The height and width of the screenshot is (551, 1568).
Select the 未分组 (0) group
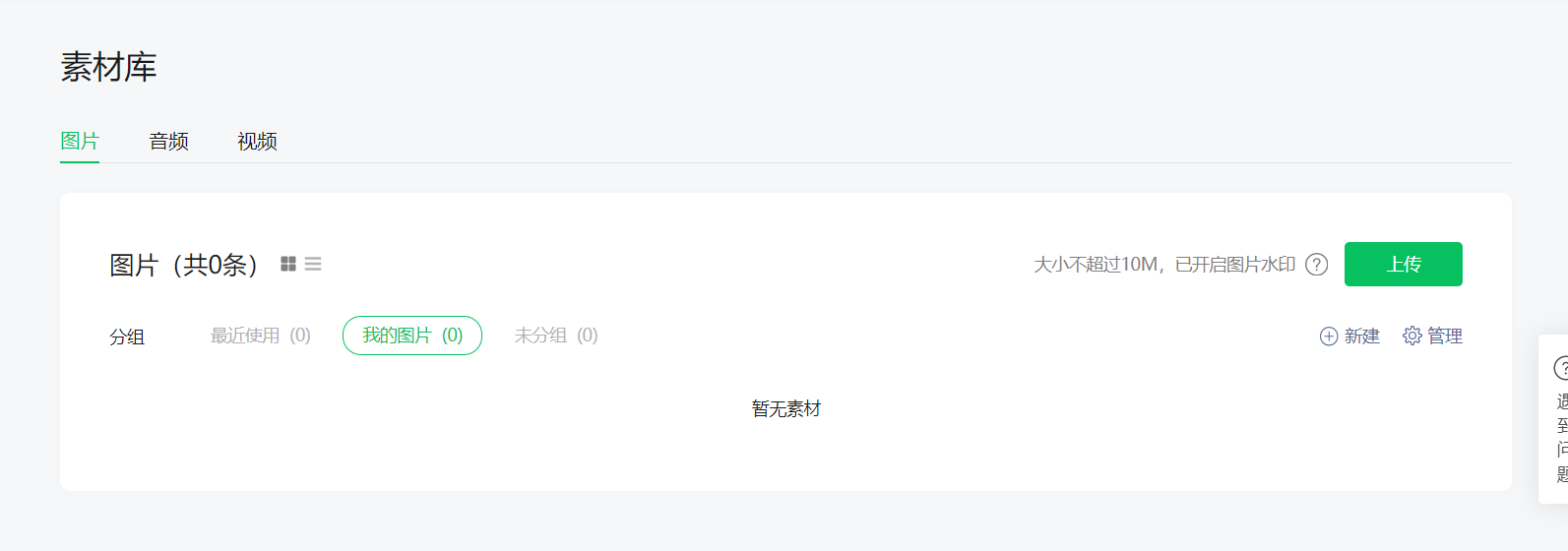556,336
